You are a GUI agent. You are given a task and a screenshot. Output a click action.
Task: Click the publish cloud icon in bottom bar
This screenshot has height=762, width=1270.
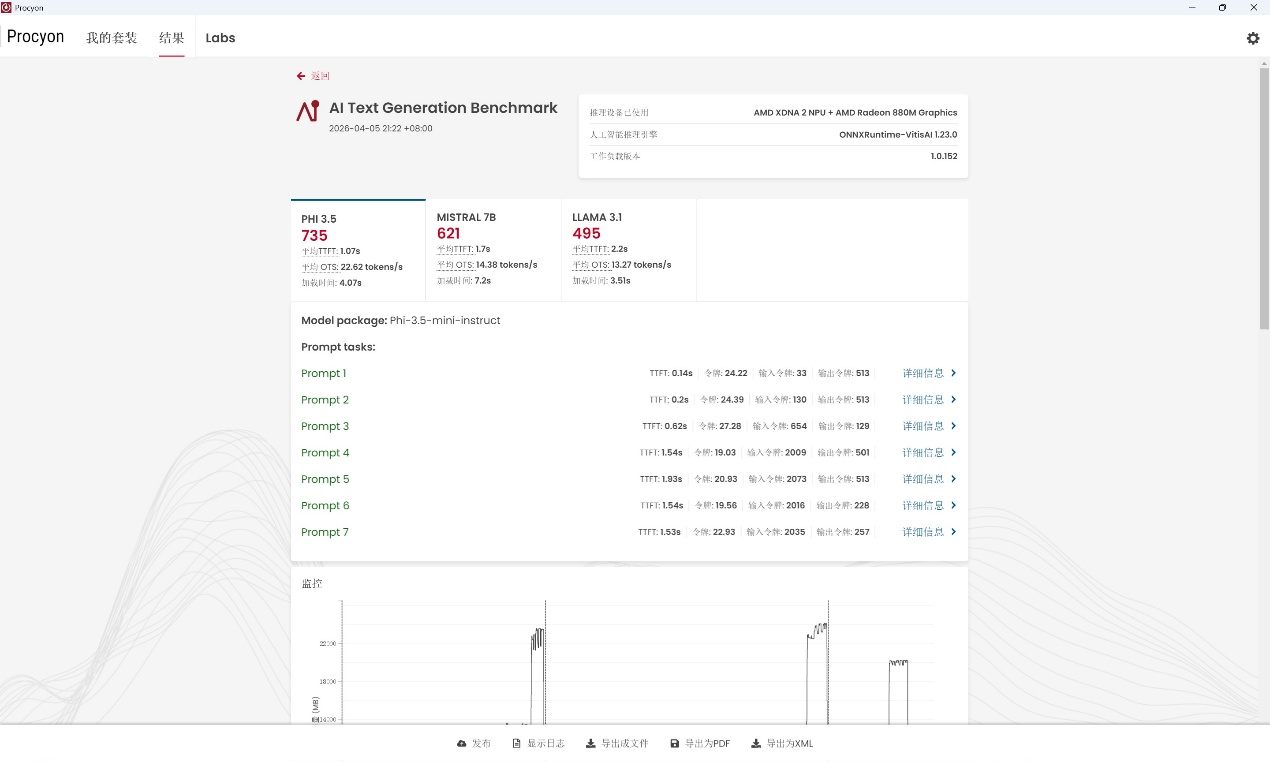pos(462,744)
